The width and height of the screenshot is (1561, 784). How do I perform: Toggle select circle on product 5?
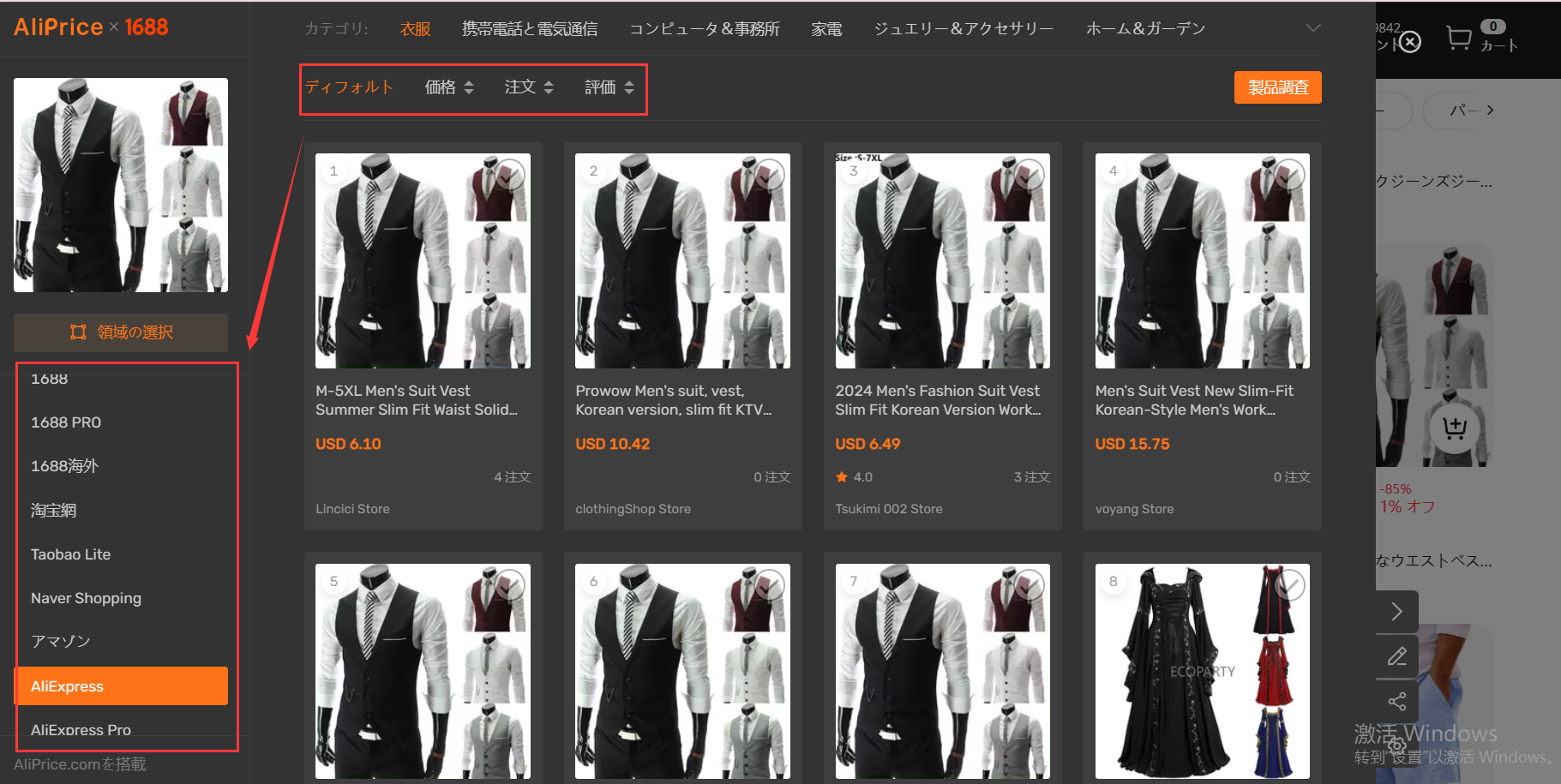(x=509, y=585)
